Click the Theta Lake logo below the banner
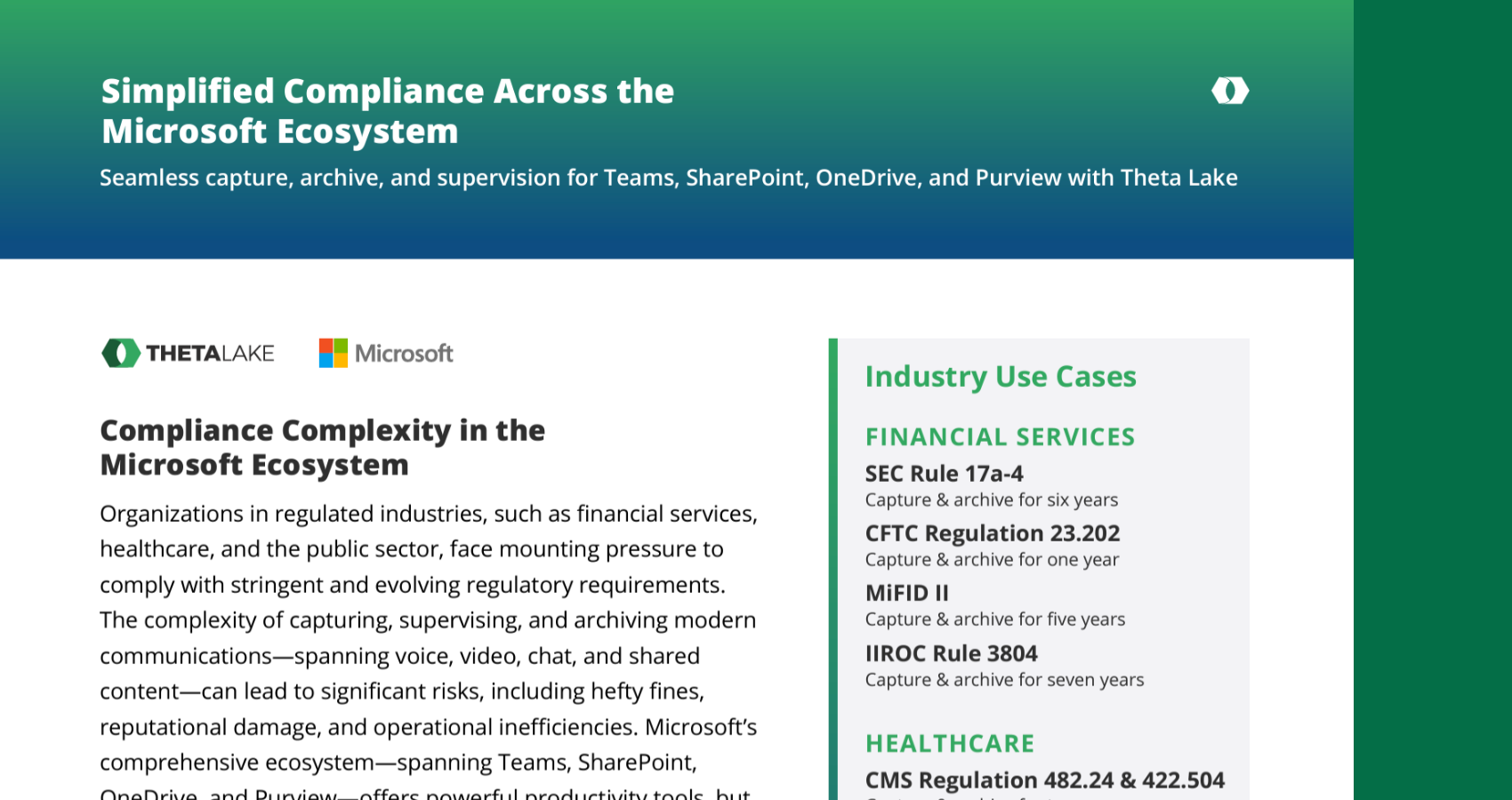This screenshot has height=800, width=1512. pos(188,353)
